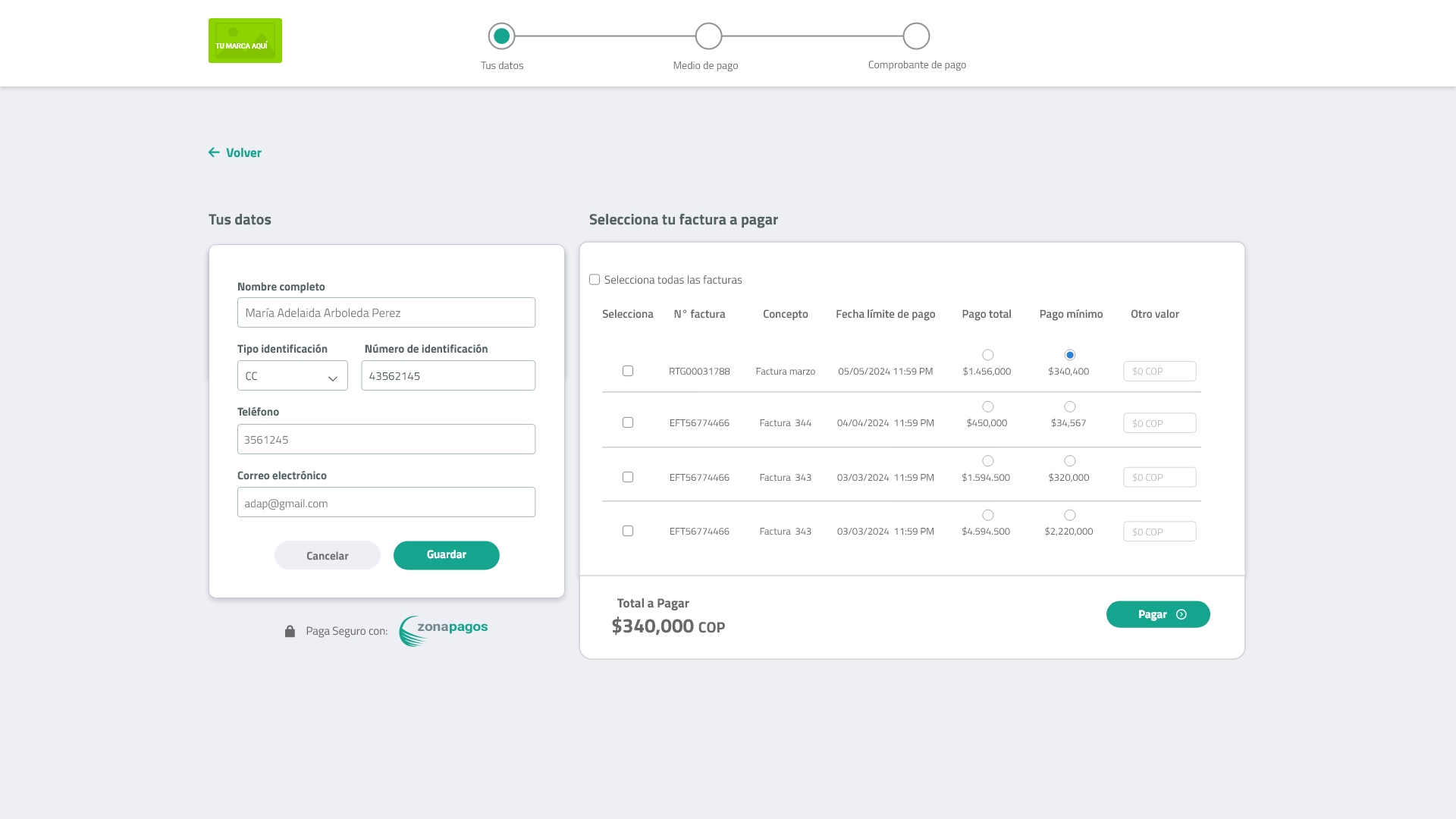The height and width of the screenshot is (819, 1456).
Task: Click the Medio de pago step circle
Action: (708, 36)
